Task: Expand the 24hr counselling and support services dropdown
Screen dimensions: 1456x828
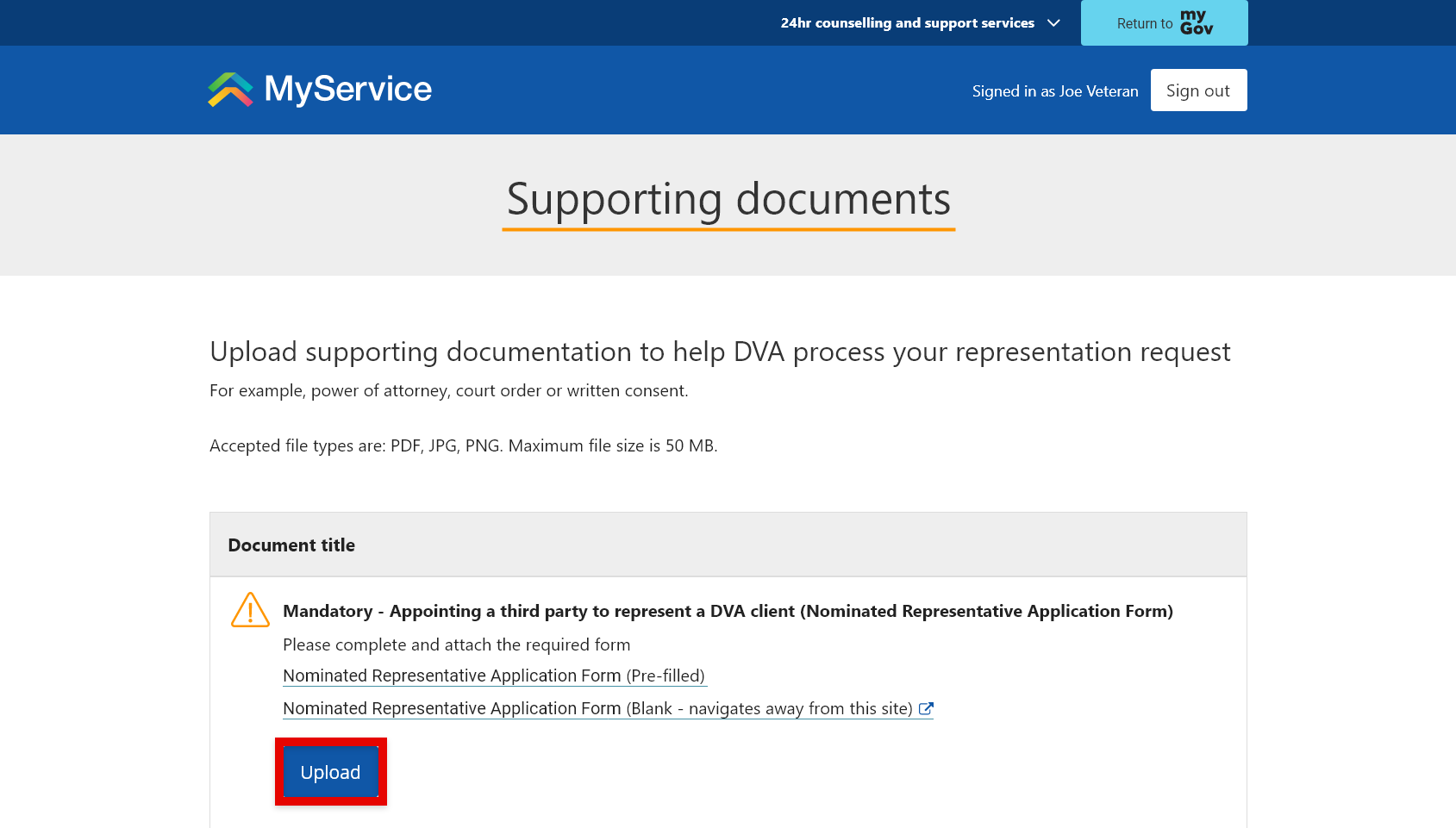Action: pos(1053,23)
